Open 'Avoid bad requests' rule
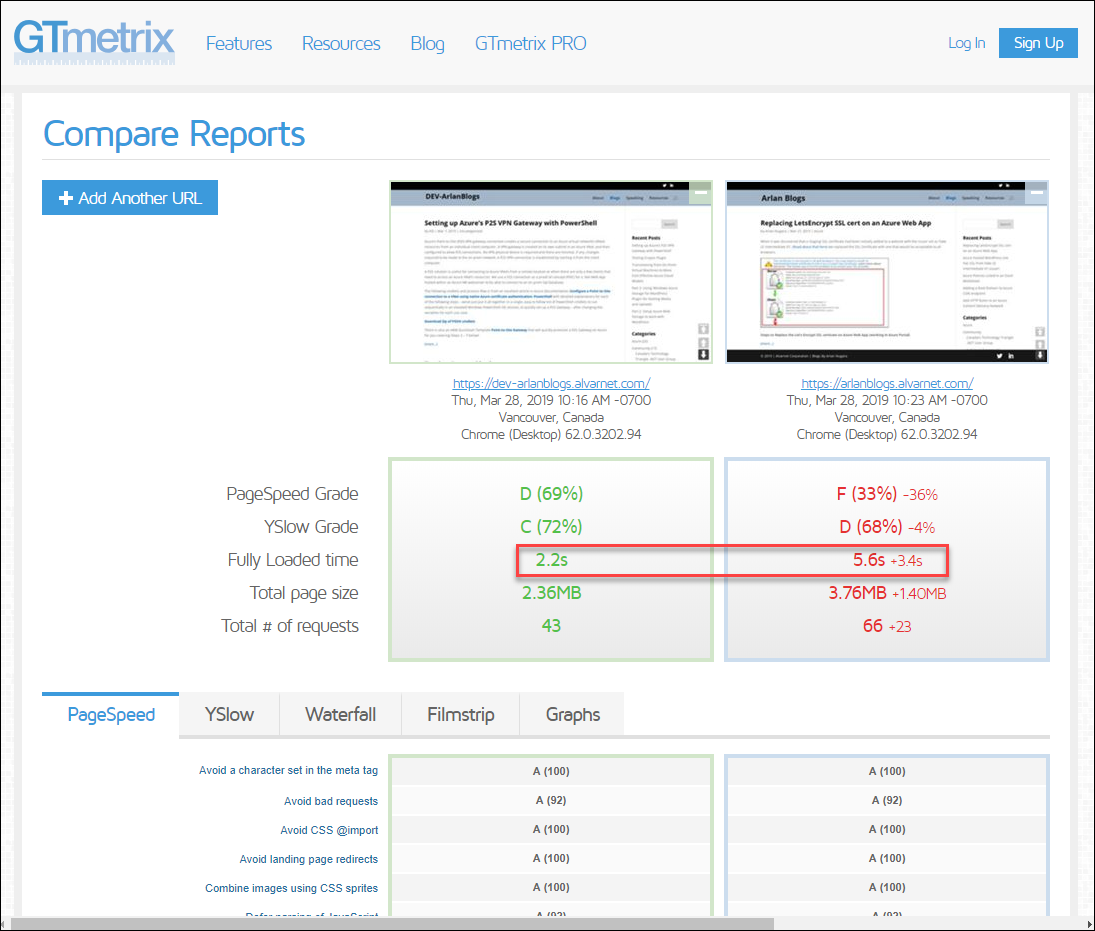1095x931 pixels. point(331,801)
